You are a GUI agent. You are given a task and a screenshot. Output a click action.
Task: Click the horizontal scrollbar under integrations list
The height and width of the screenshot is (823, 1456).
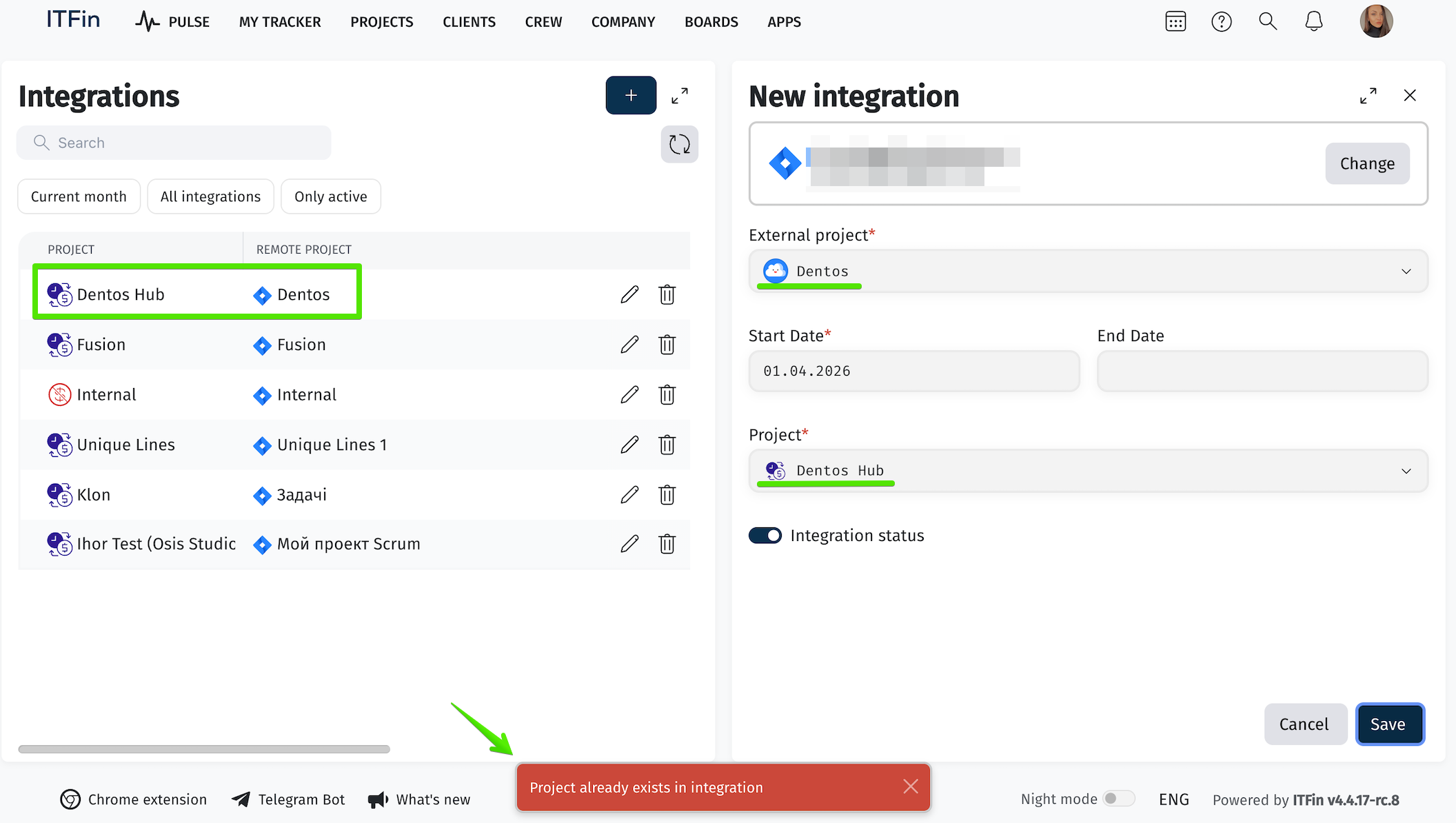pos(204,749)
